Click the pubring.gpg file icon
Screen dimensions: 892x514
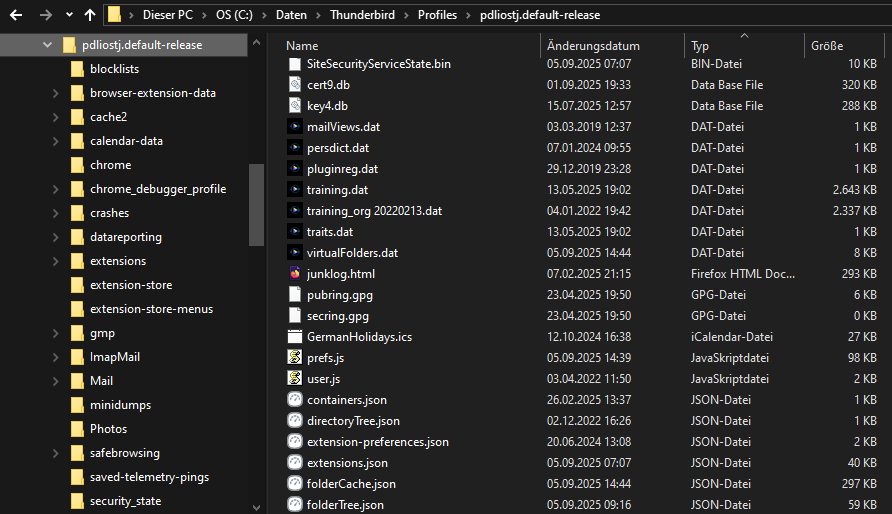[295, 295]
